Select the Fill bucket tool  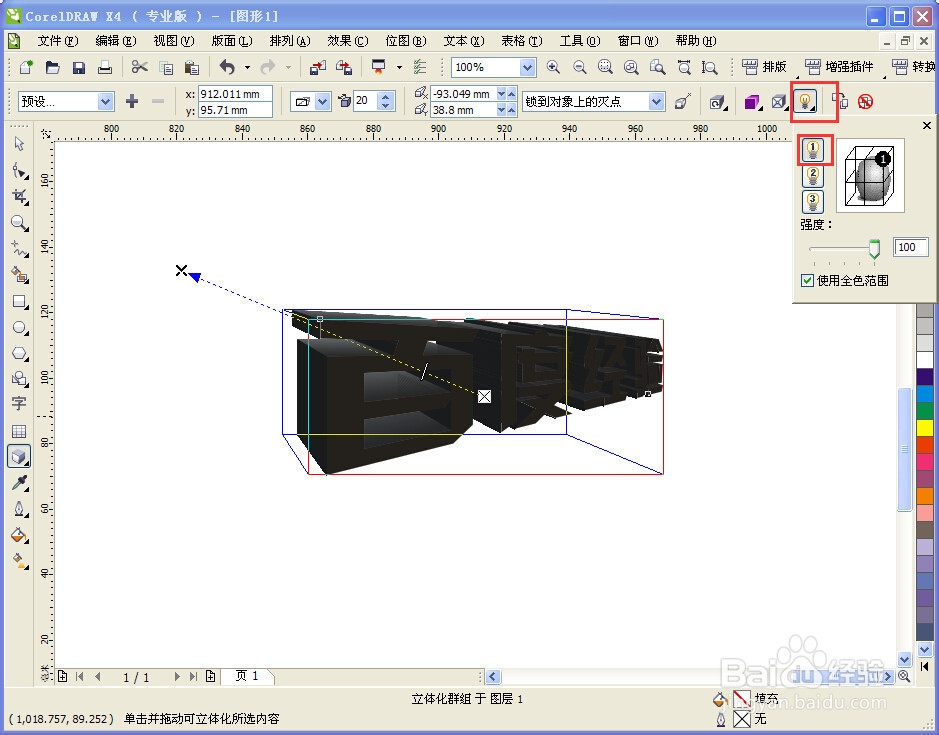point(19,535)
